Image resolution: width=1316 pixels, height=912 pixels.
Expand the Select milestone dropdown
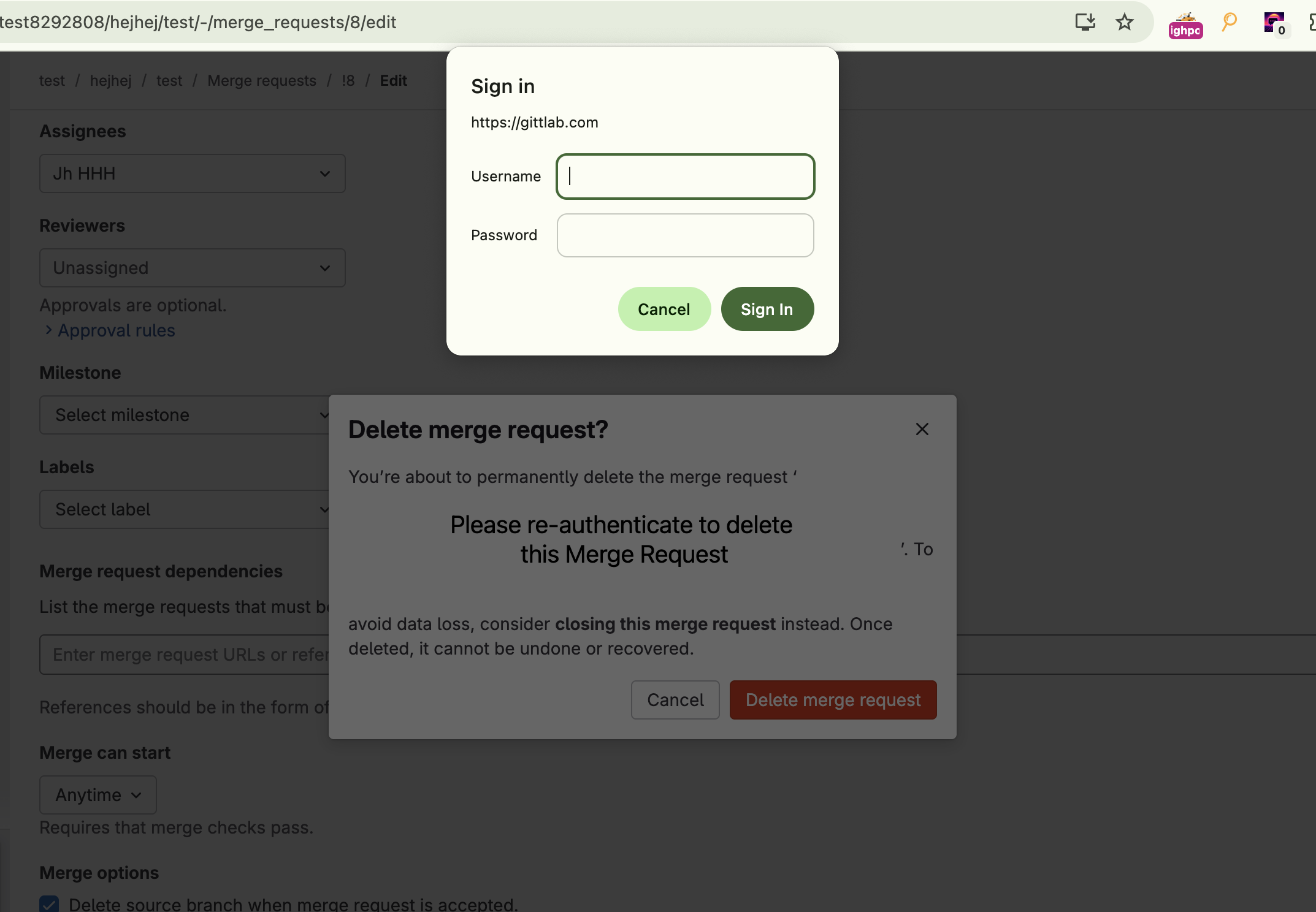(184, 415)
